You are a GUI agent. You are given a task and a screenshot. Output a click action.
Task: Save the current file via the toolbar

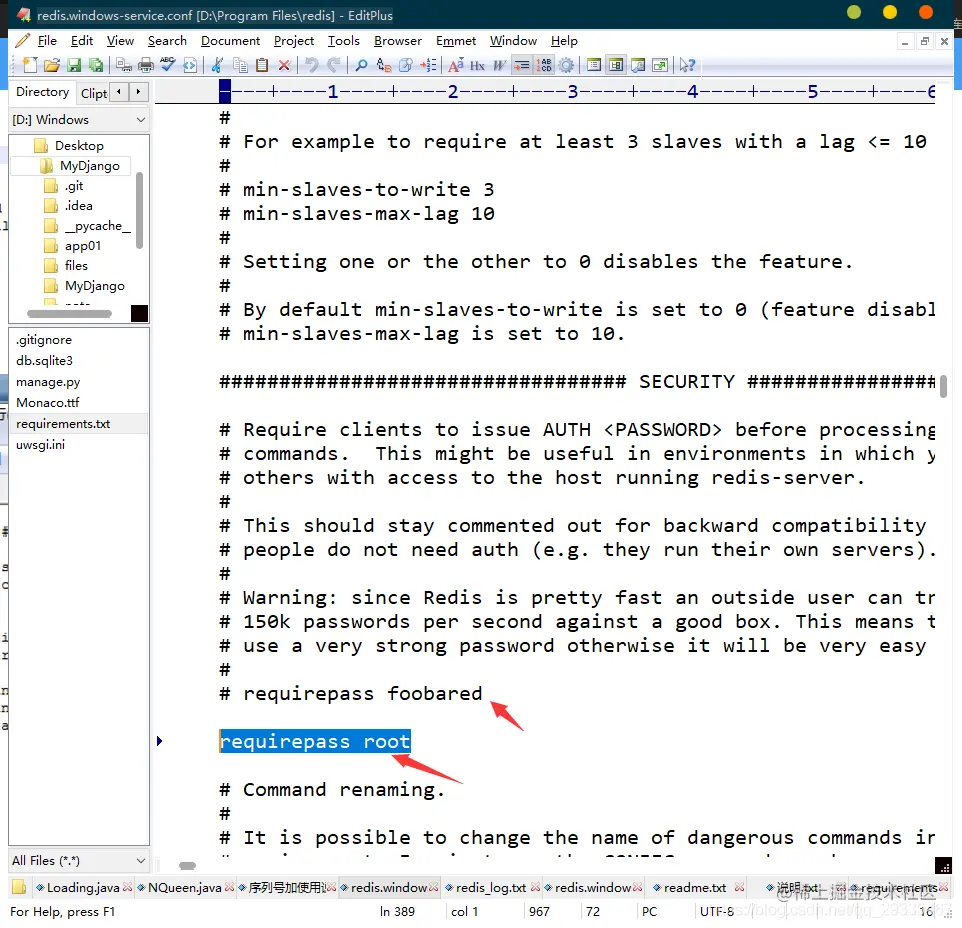pos(74,65)
